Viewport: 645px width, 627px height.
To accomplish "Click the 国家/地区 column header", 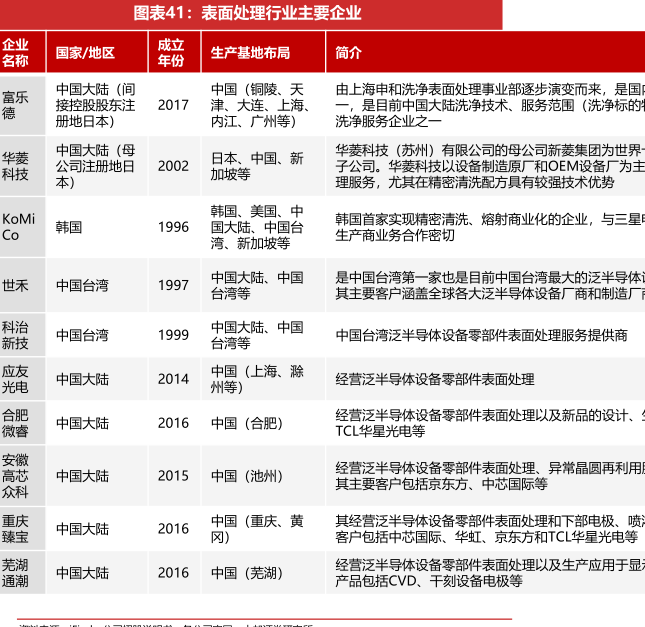I will [85, 53].
